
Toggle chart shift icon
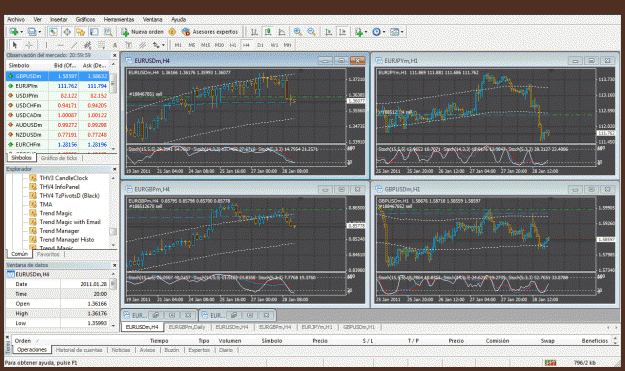coord(342,32)
